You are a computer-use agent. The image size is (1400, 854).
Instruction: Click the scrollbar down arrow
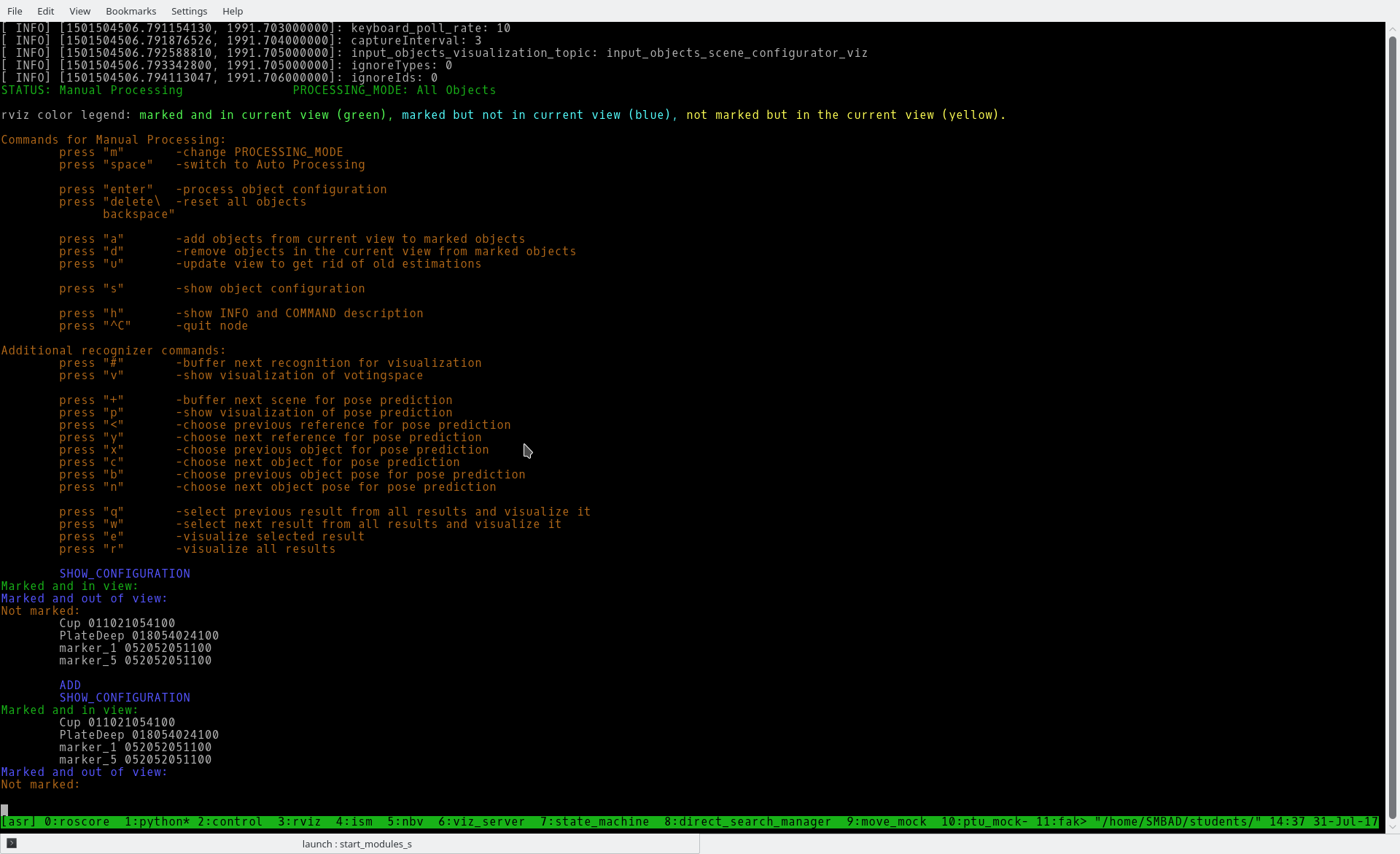1392,826
